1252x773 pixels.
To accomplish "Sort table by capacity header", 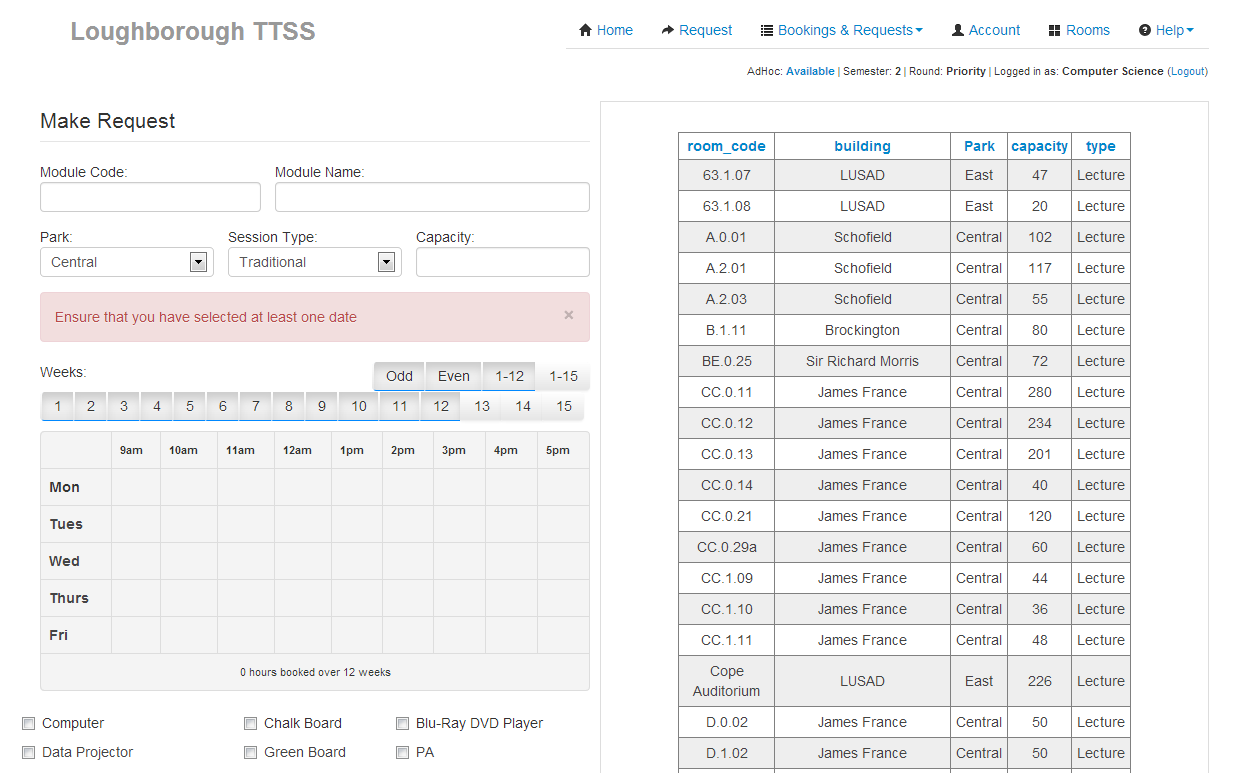I will [1040, 146].
